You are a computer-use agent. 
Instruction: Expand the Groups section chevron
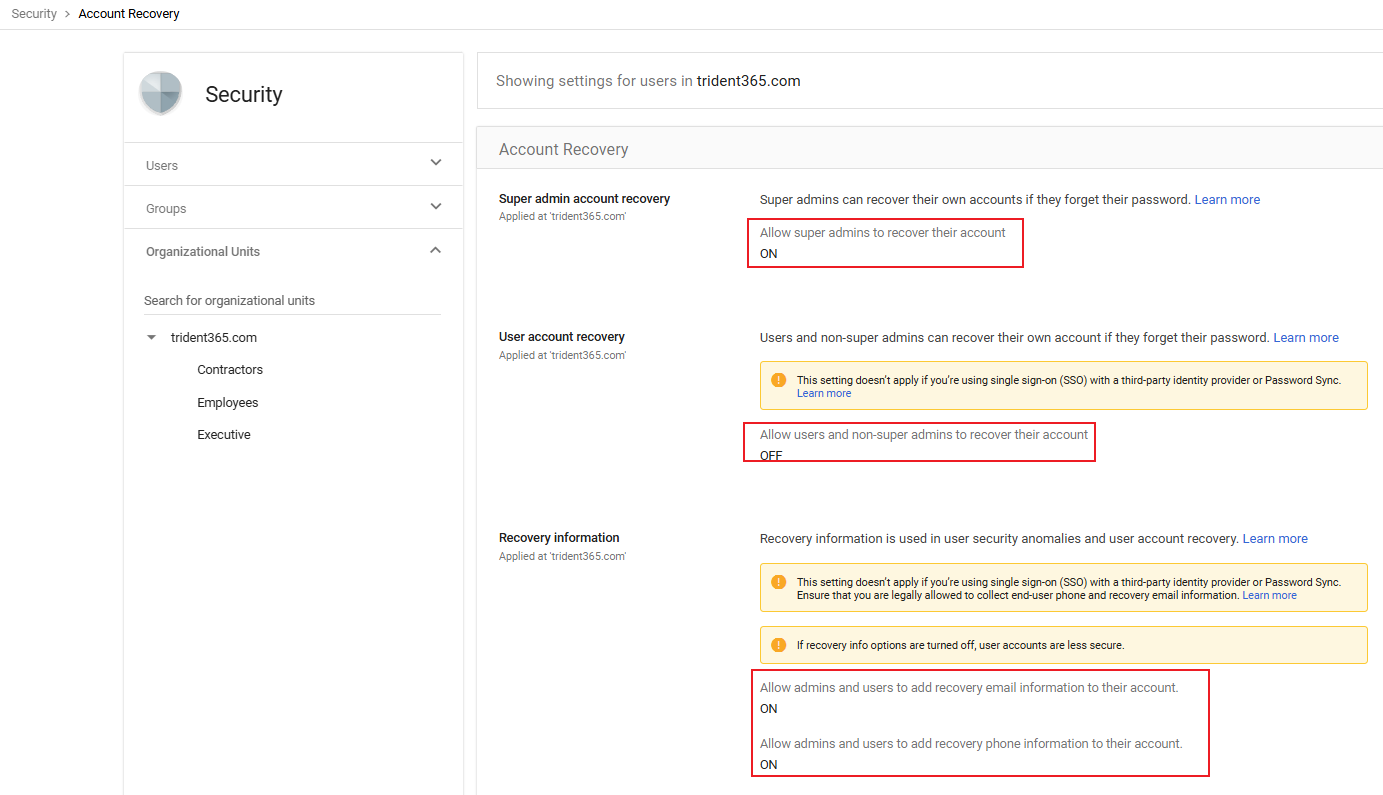pos(435,206)
